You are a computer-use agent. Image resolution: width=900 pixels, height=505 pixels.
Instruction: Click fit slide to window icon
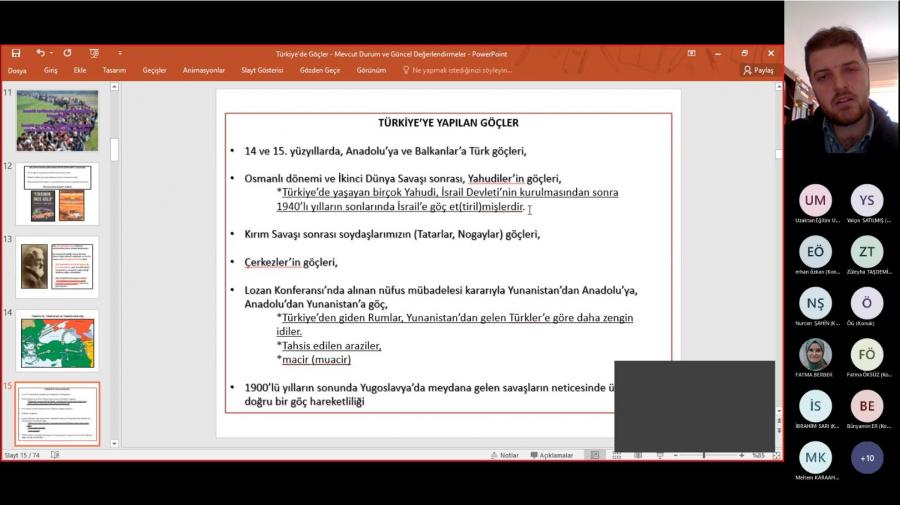click(777, 455)
